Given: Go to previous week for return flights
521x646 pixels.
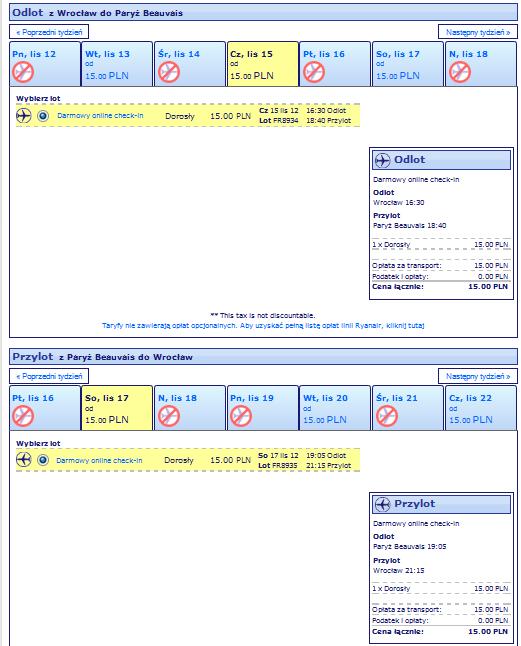Looking at the screenshot, I should point(49,376).
